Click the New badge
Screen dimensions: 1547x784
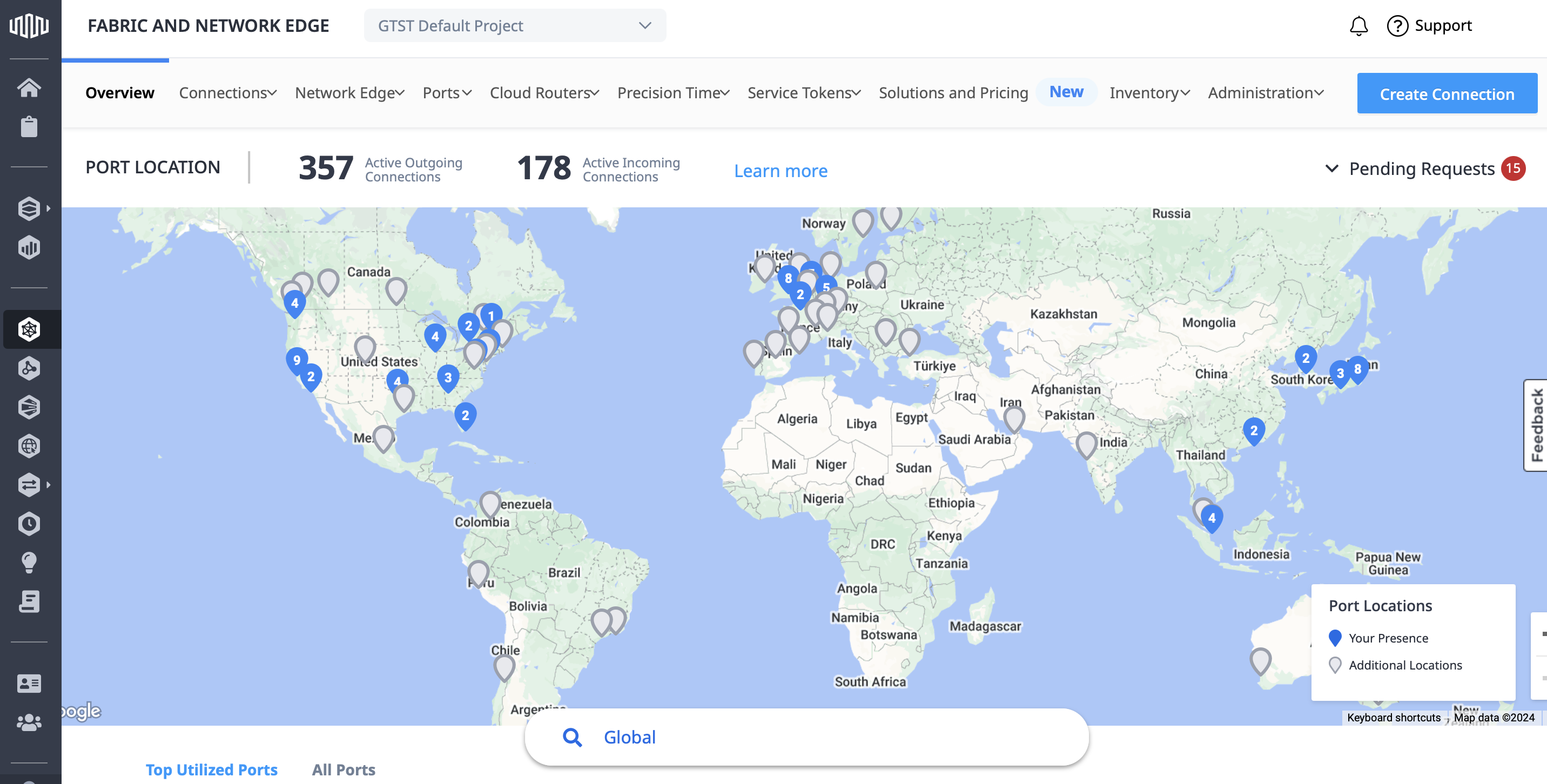tap(1067, 92)
